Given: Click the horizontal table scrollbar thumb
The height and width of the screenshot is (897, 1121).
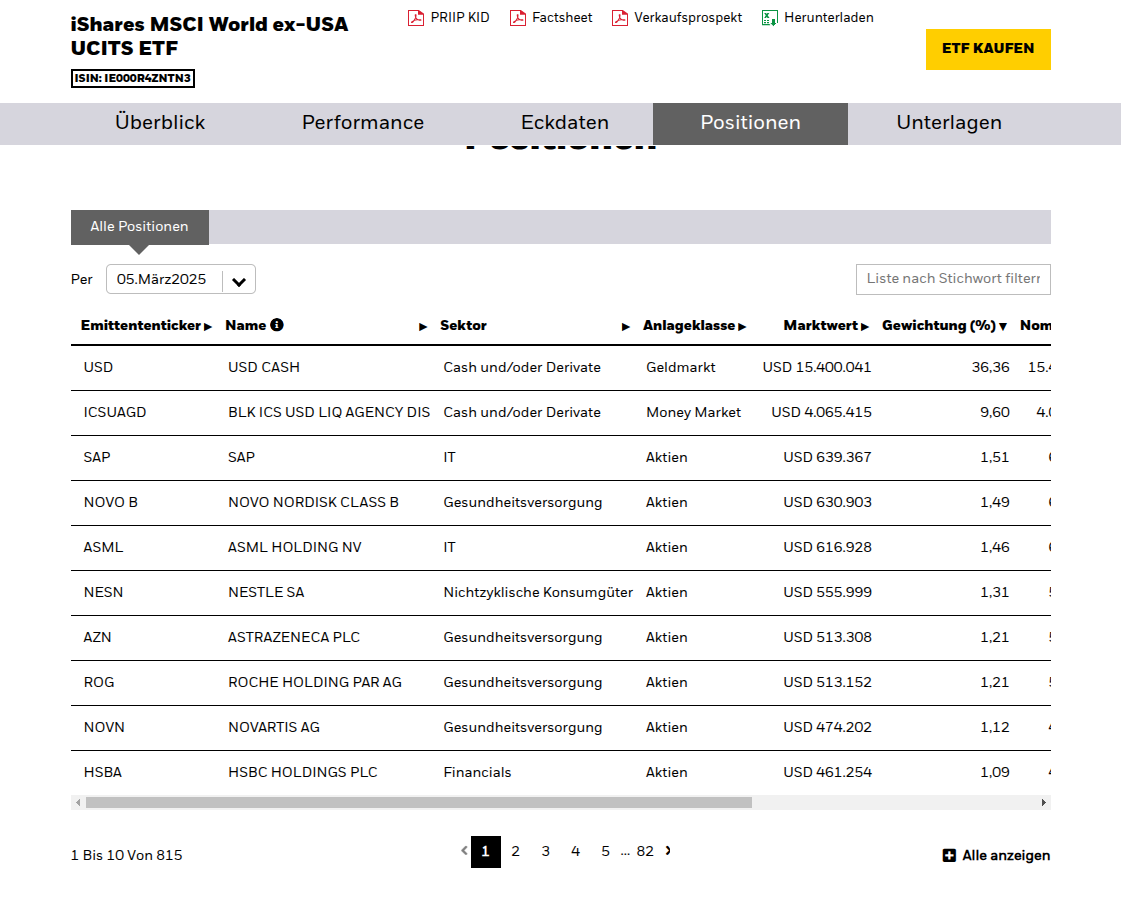Looking at the screenshot, I should 419,803.
